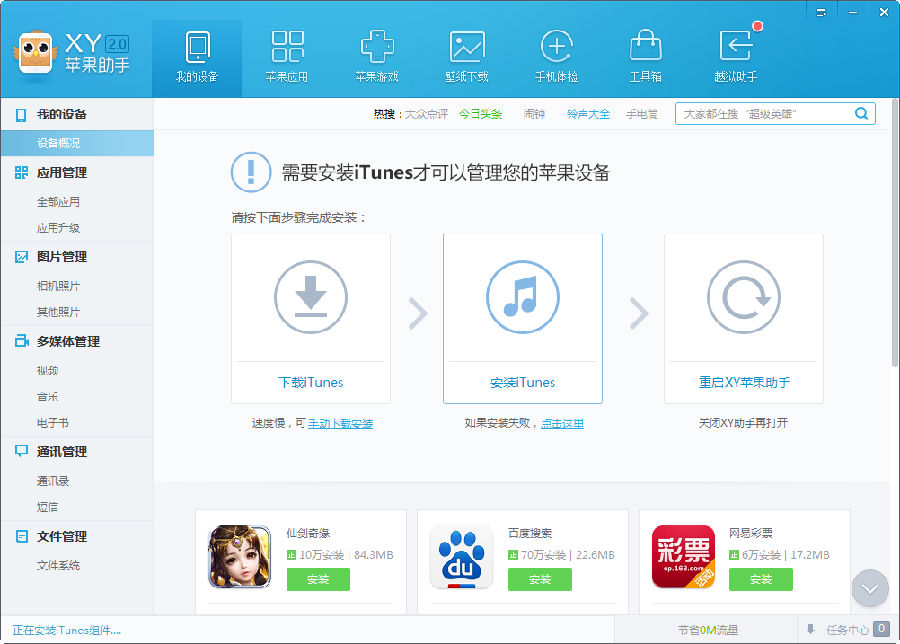
Task: Select 文件管理 sidebar section
Action: (77, 537)
